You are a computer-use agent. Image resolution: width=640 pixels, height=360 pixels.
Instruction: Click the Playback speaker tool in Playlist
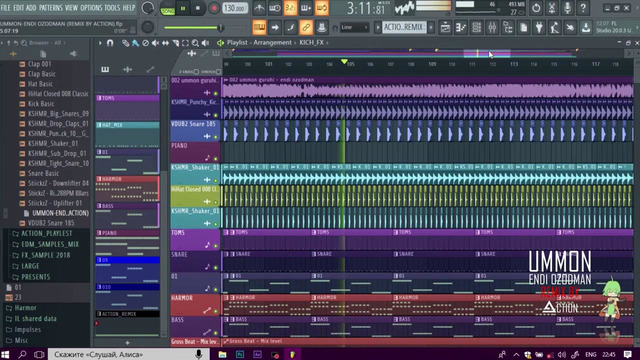click(205, 43)
